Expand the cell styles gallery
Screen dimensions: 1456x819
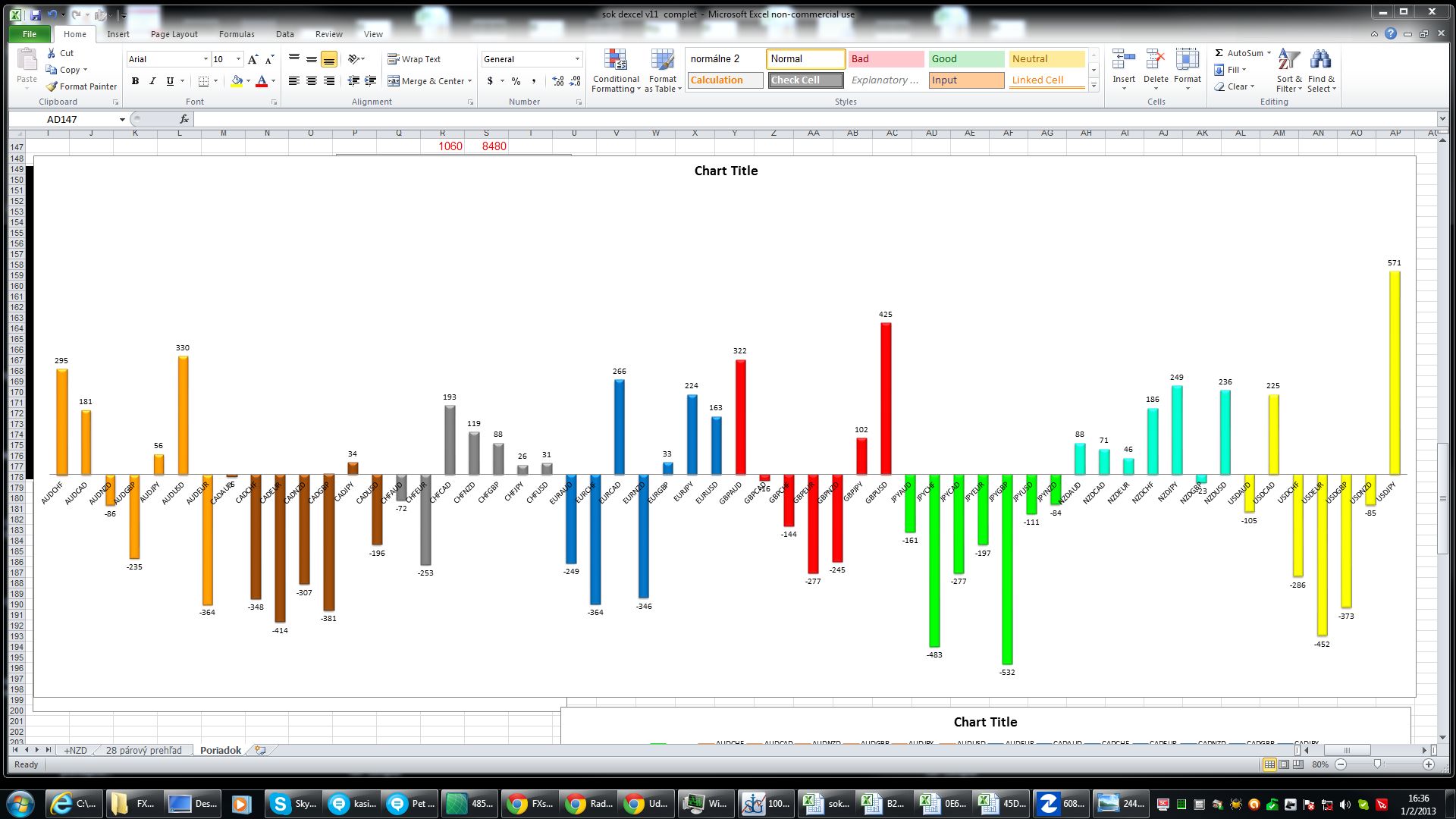[x=1094, y=86]
